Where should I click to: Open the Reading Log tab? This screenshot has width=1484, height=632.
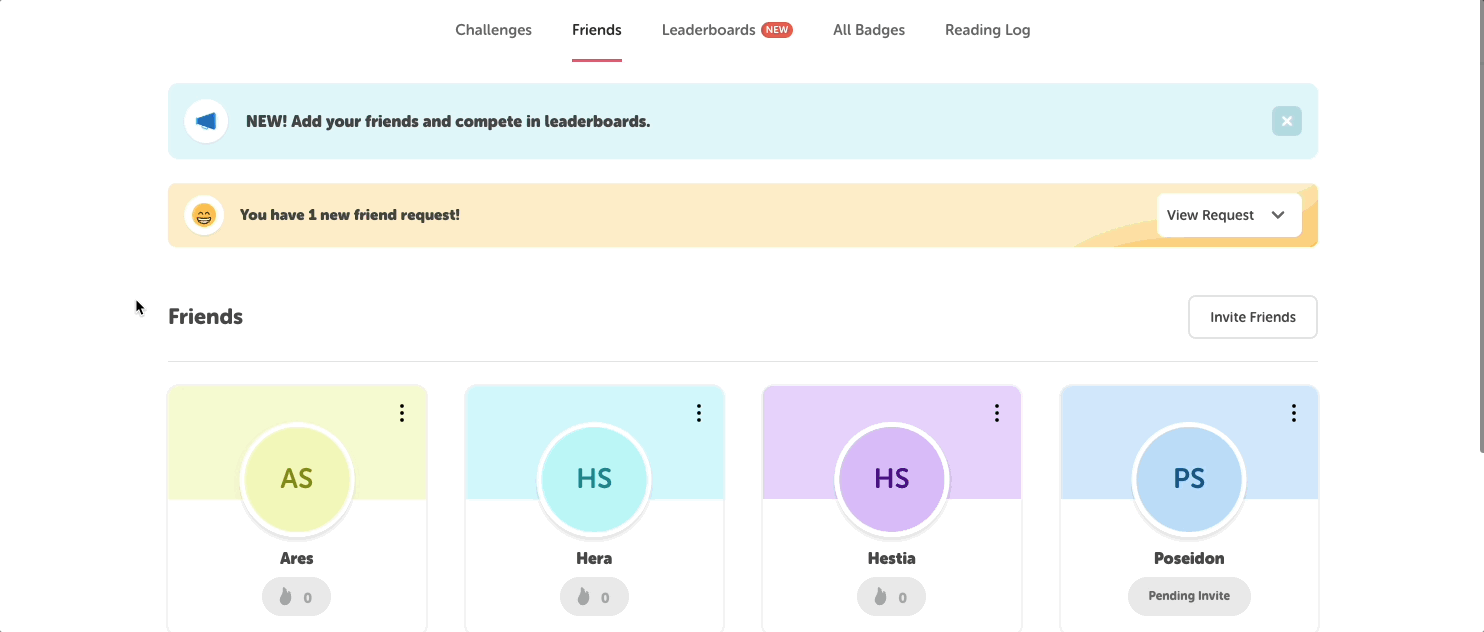point(987,30)
